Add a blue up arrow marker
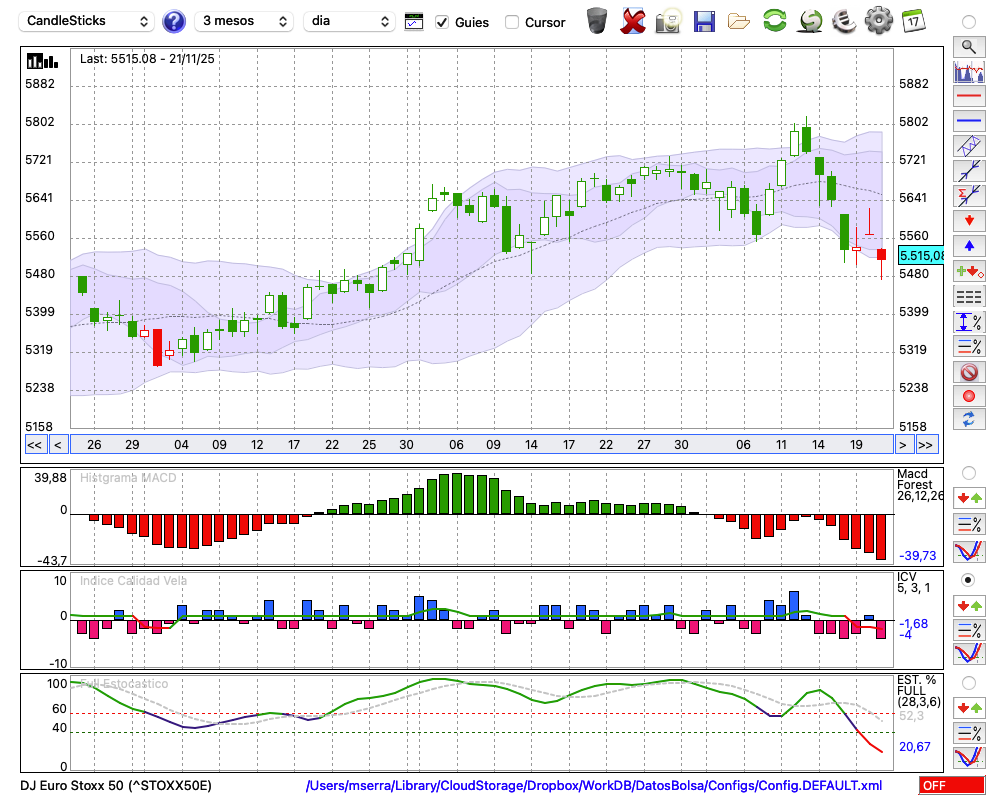The width and height of the screenshot is (1000, 800). point(969,246)
